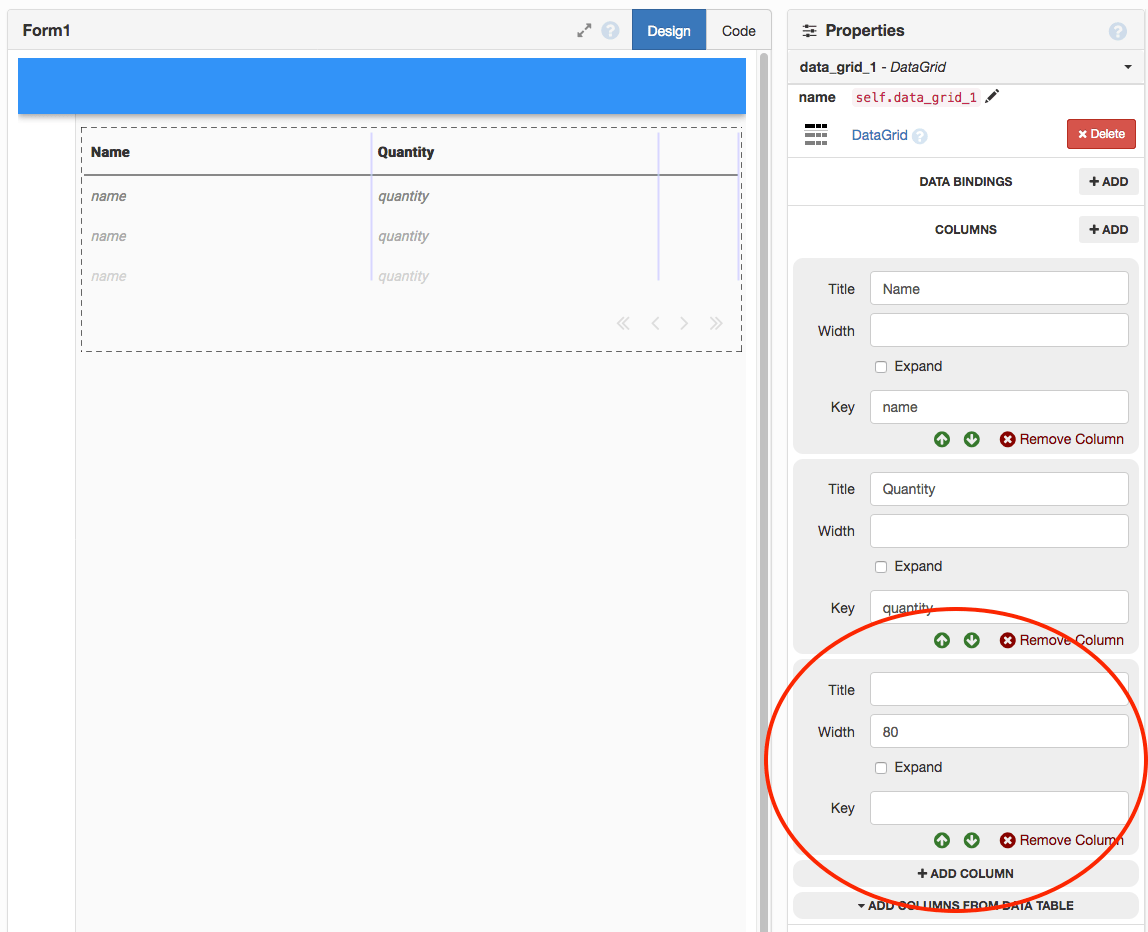This screenshot has height=932, width=1148.
Task: Delete the data_grid_1 component
Action: 1101,134
